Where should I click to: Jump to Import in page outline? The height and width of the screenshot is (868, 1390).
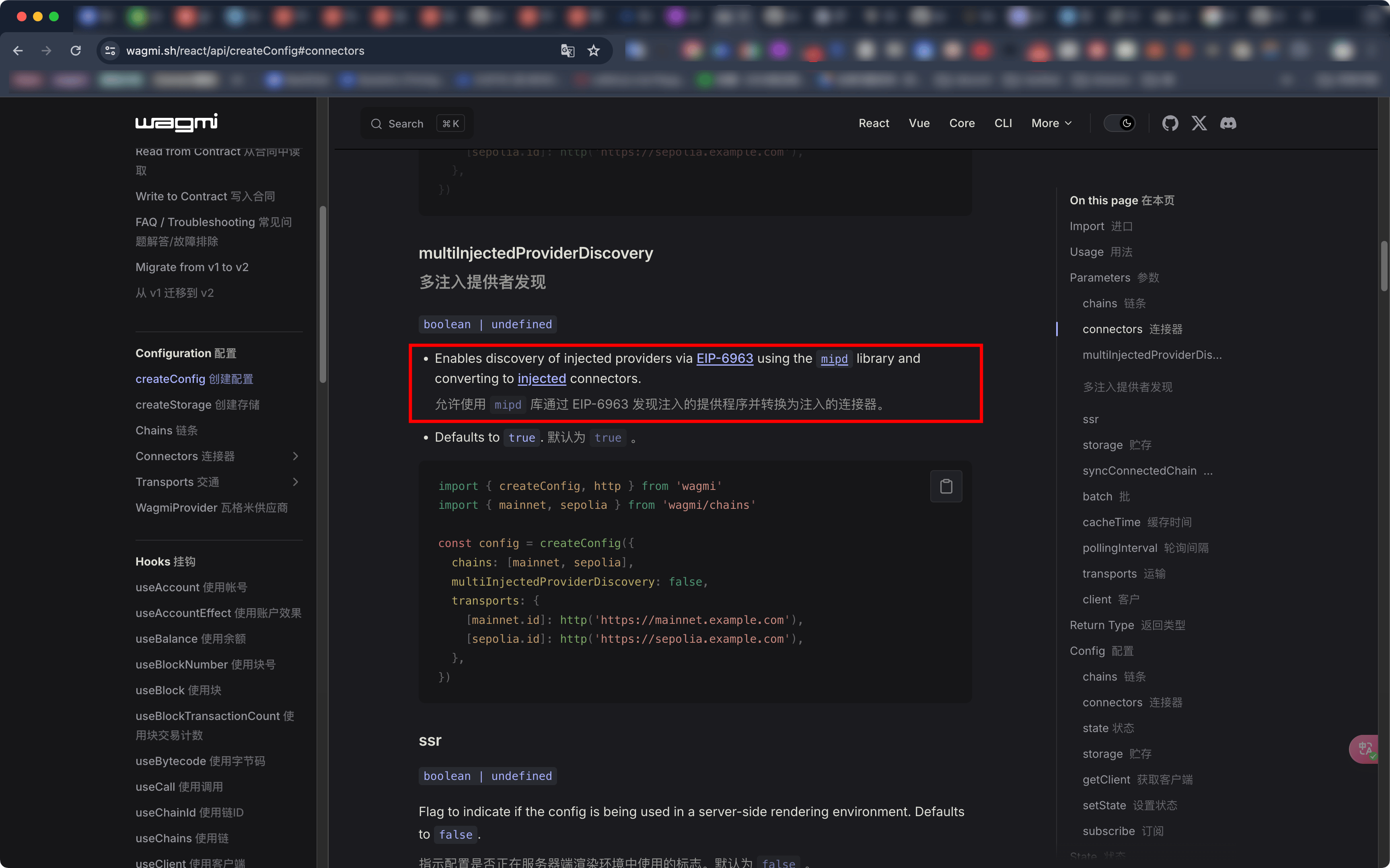click(x=1101, y=226)
